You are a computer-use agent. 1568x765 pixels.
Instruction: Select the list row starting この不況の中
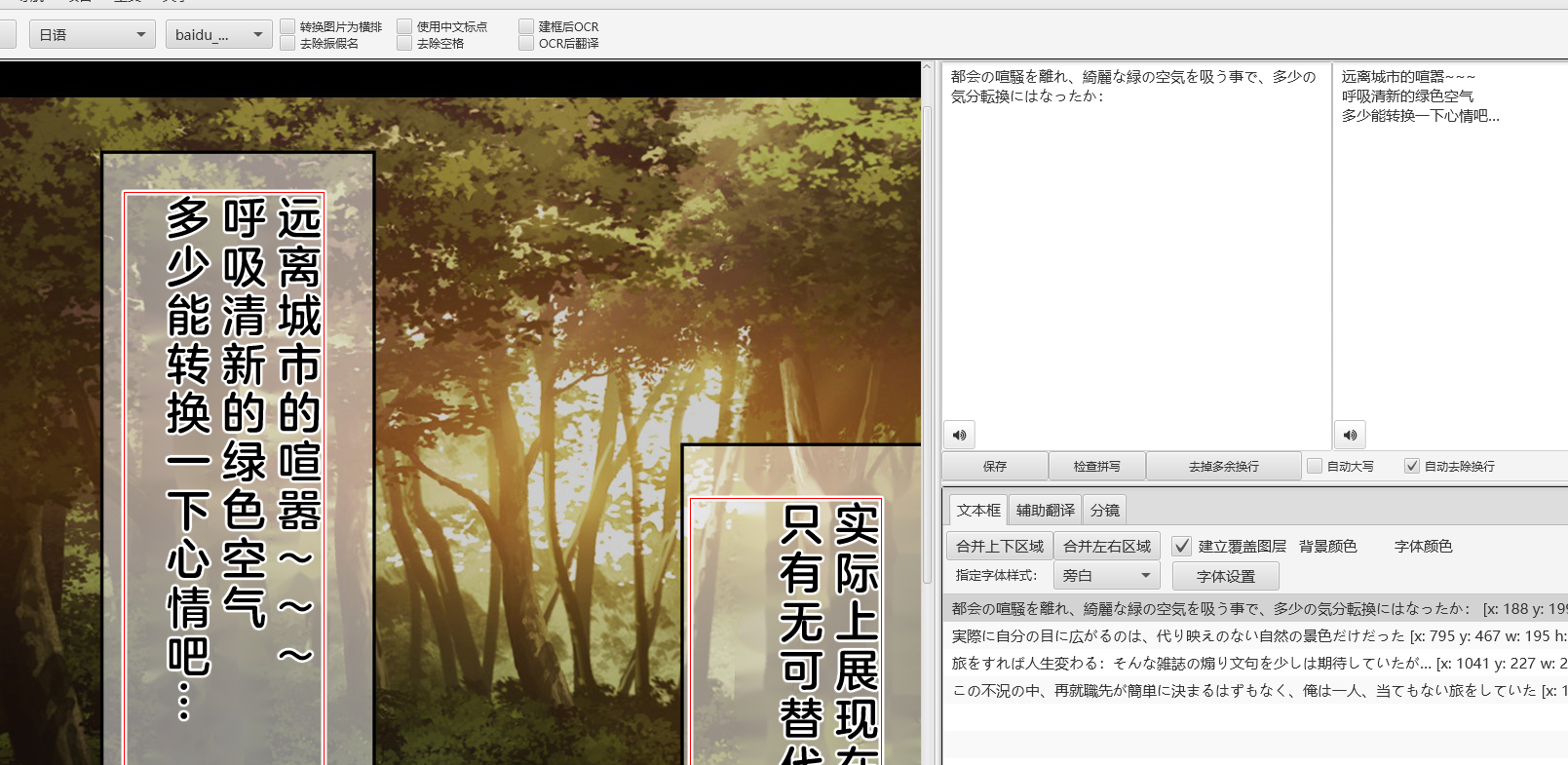[x=1255, y=690]
